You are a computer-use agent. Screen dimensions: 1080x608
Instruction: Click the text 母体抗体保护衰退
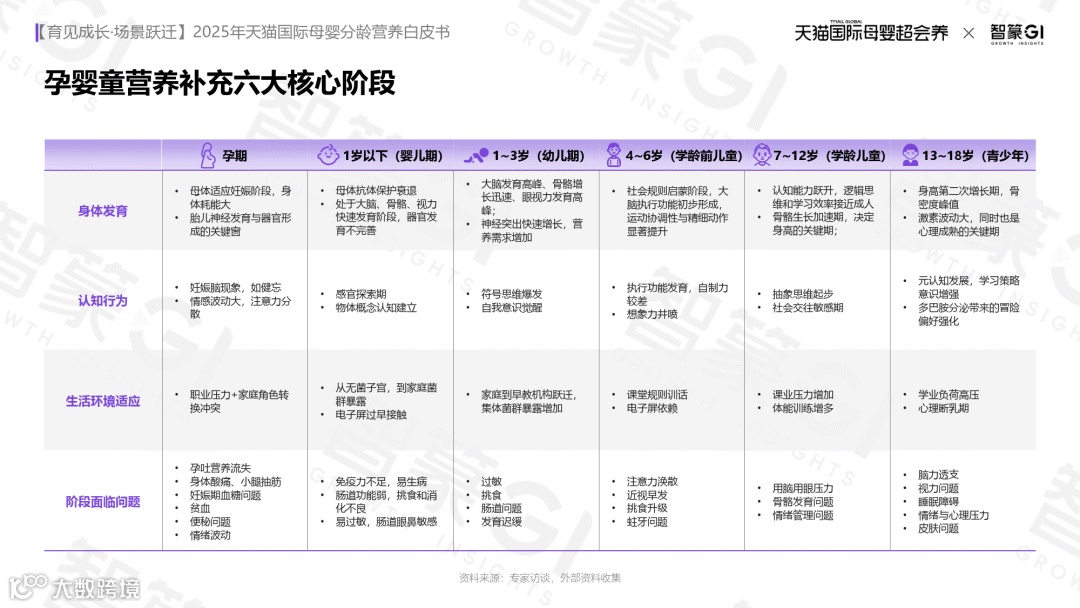(x=375, y=191)
